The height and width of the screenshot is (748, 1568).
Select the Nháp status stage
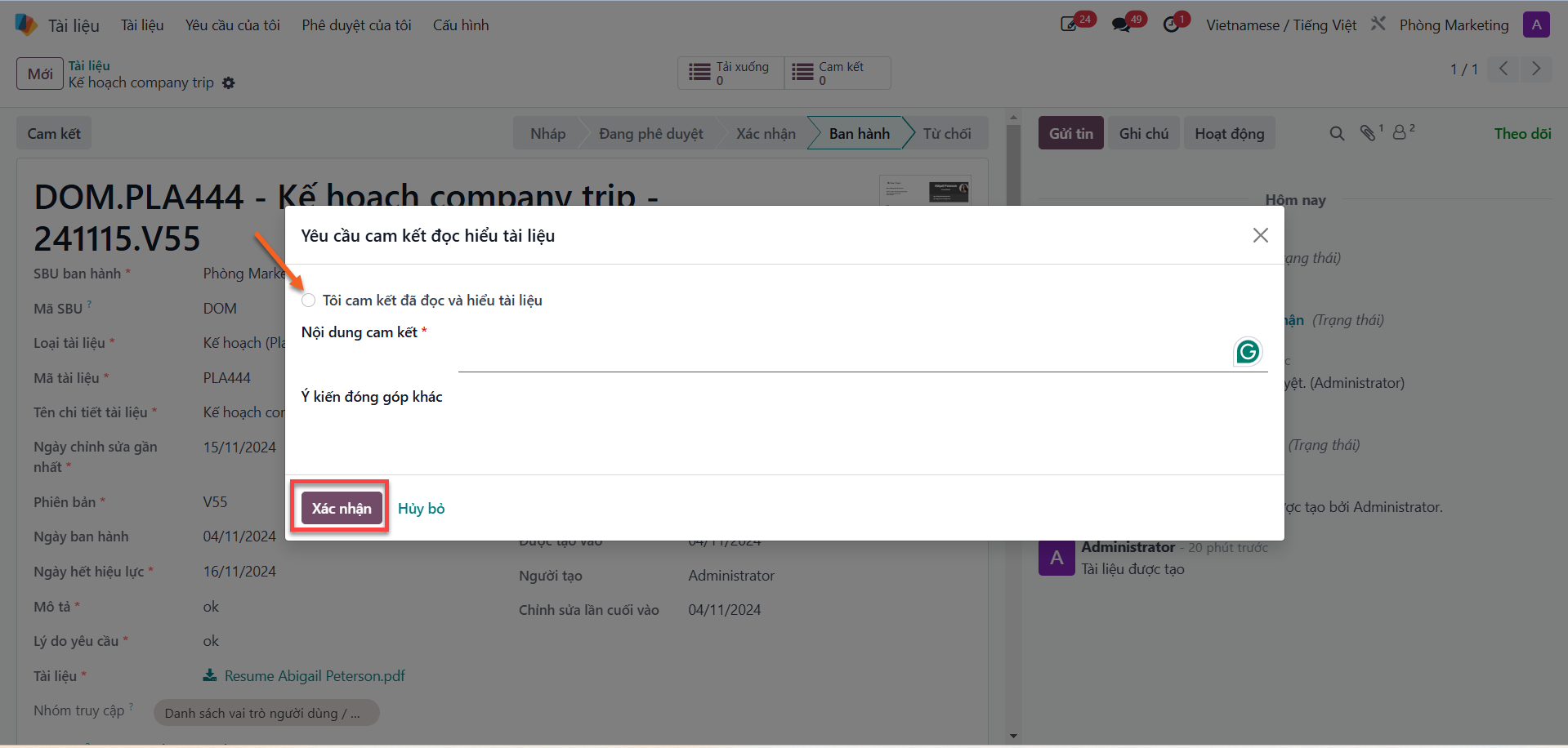click(x=547, y=133)
